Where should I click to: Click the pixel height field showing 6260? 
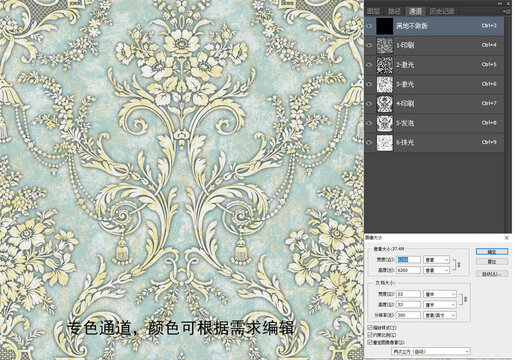[x=408, y=270]
